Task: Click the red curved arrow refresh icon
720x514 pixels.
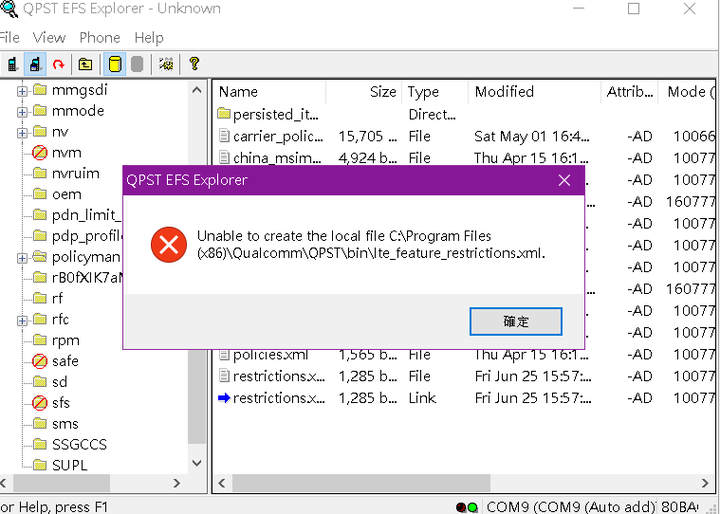Action: click(58, 64)
